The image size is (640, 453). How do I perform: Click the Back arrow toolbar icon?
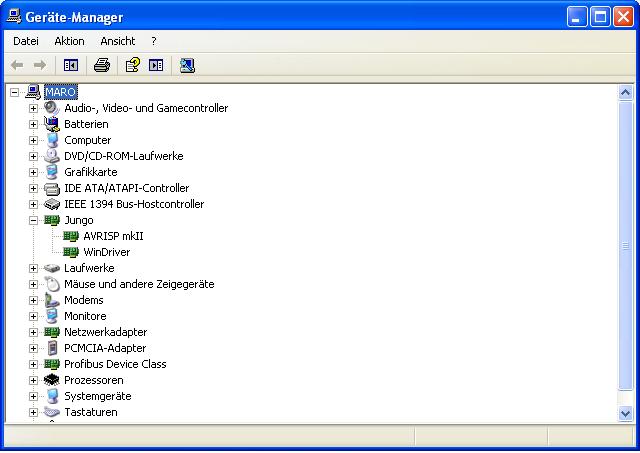click(17, 65)
